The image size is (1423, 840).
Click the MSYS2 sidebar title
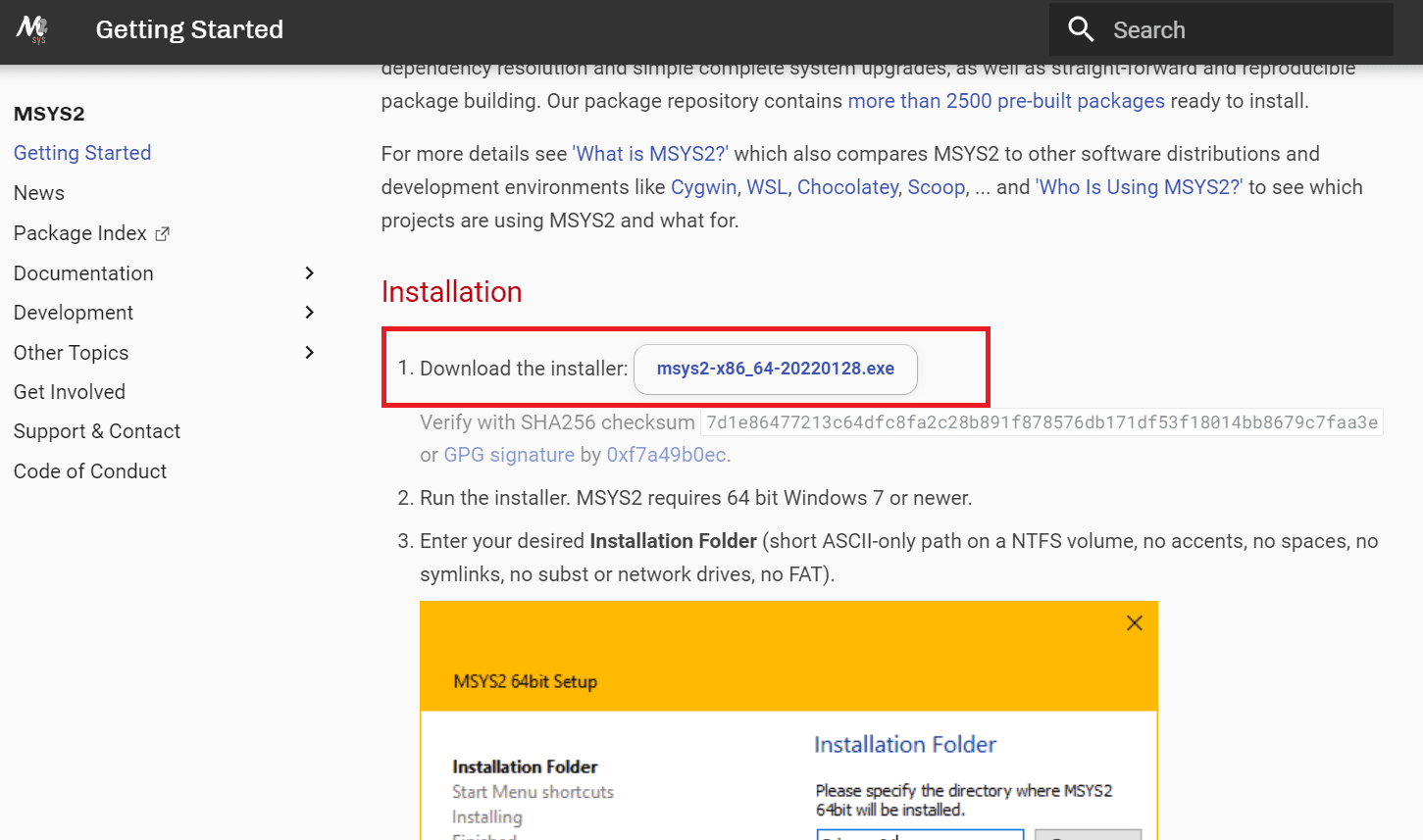[x=49, y=114]
